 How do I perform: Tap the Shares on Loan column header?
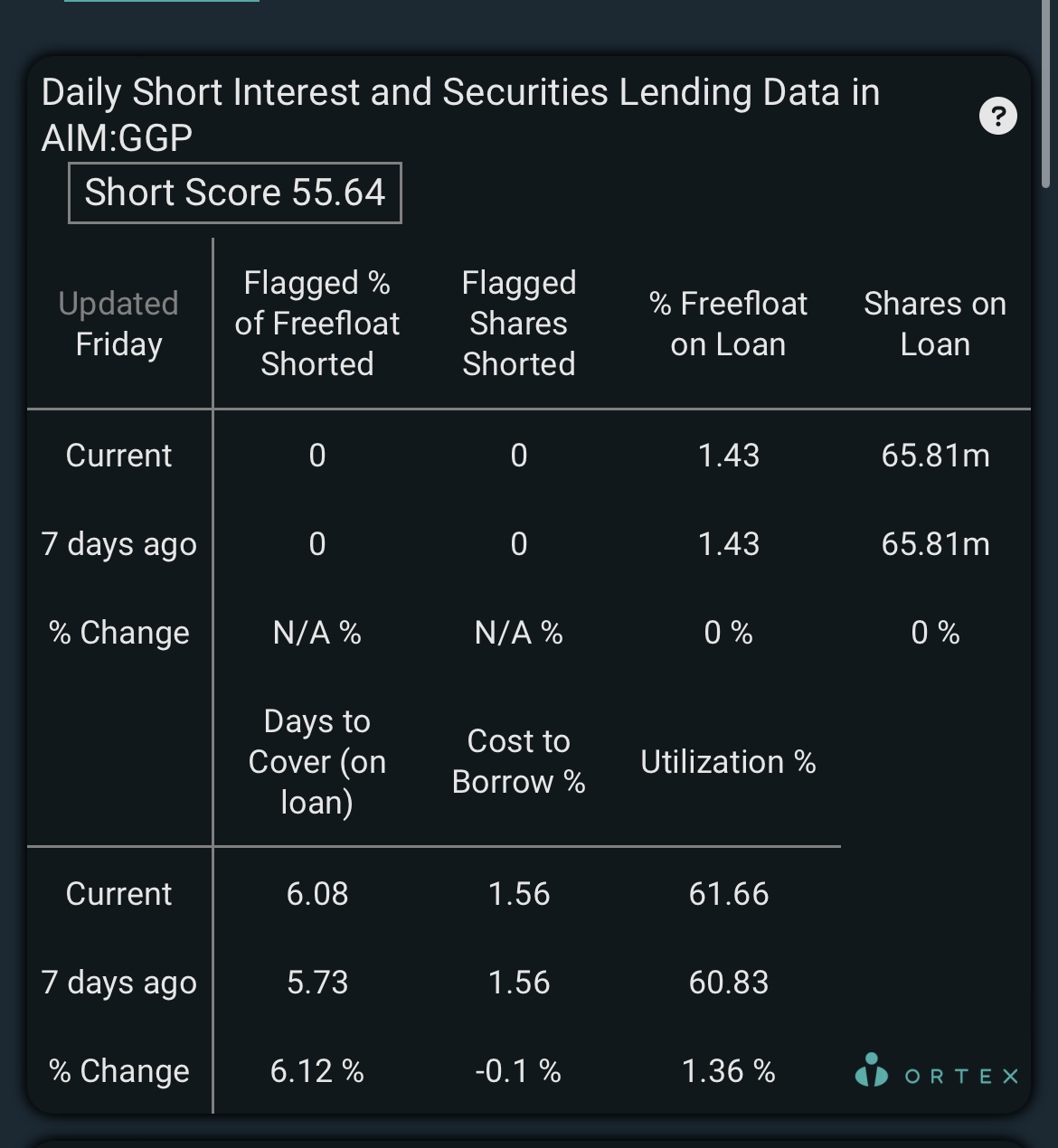point(935,324)
